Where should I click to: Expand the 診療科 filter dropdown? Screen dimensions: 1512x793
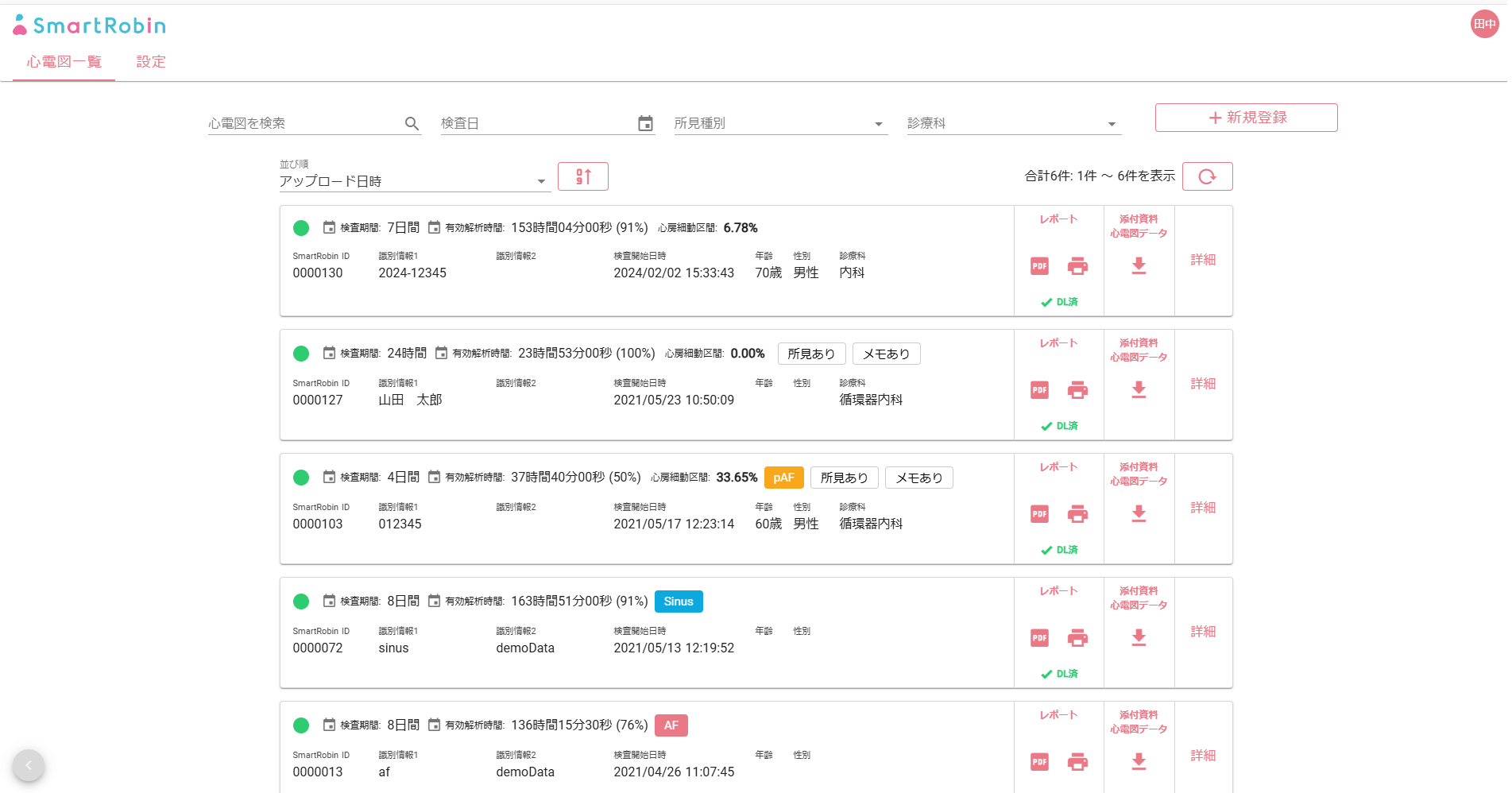[1112, 124]
